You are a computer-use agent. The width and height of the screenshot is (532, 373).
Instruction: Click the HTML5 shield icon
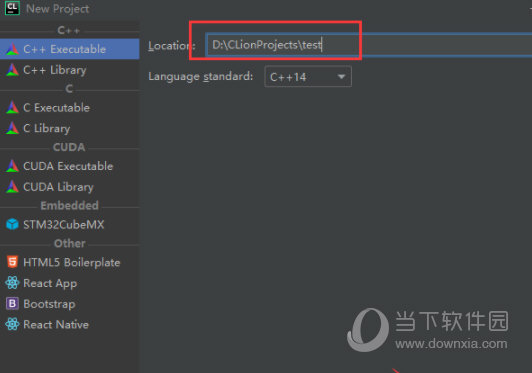point(13,262)
